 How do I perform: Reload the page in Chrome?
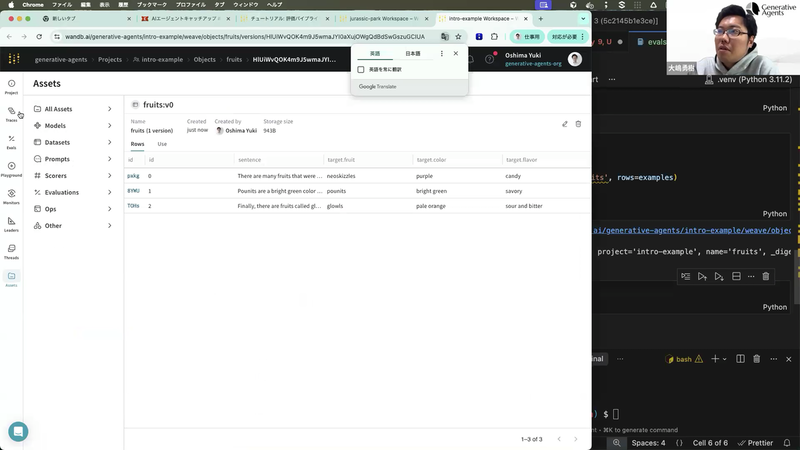[x=39, y=37]
